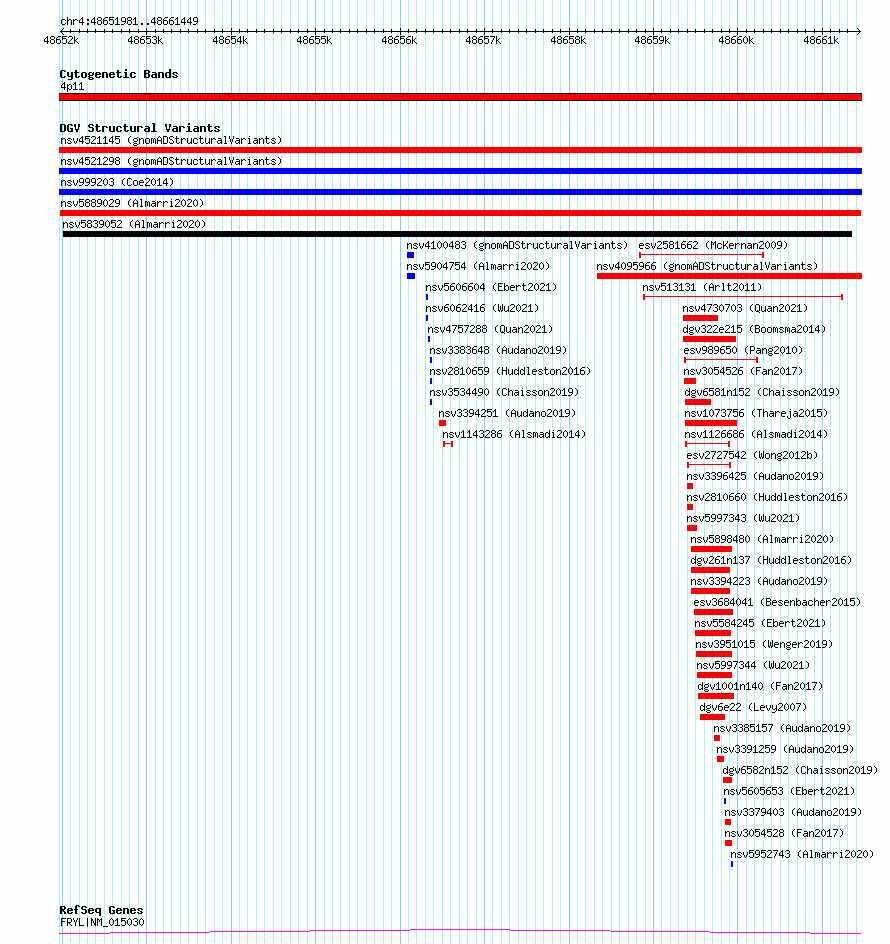Click nsv3391259 (Audano2019) label

785,751
